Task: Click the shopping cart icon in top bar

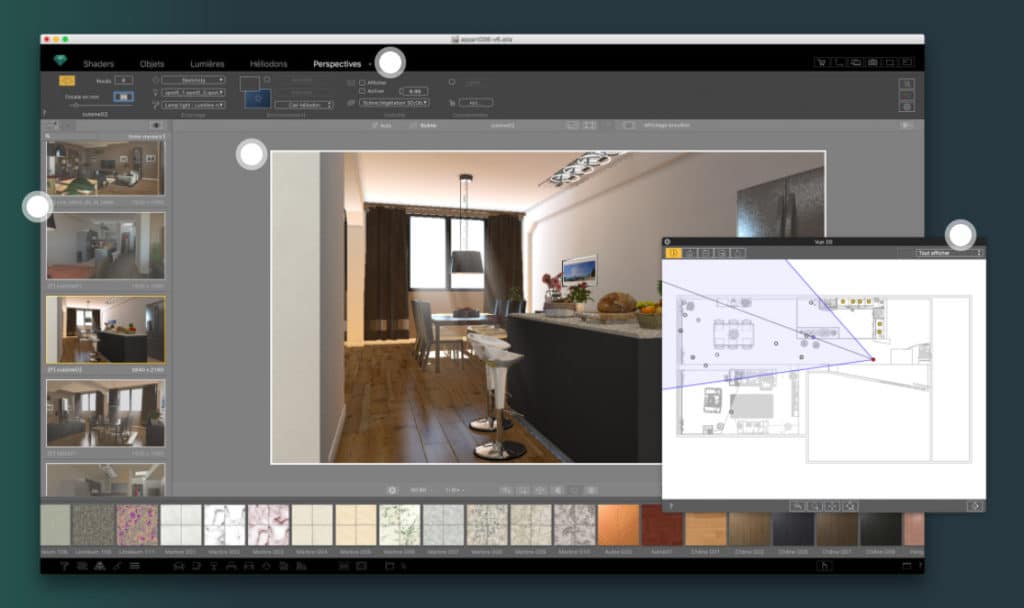Action: pyautogui.click(x=821, y=62)
